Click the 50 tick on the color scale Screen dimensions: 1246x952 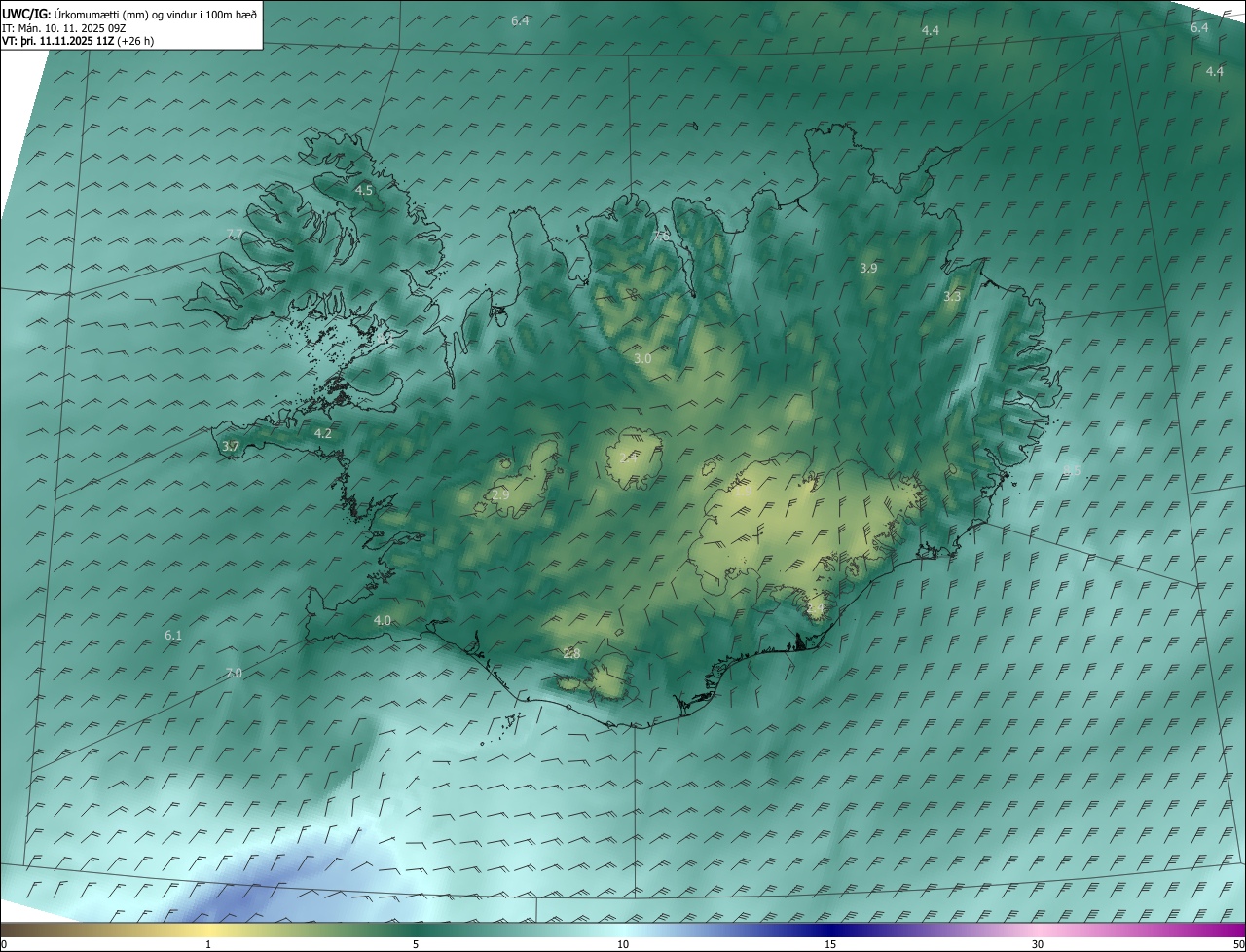click(1238, 944)
